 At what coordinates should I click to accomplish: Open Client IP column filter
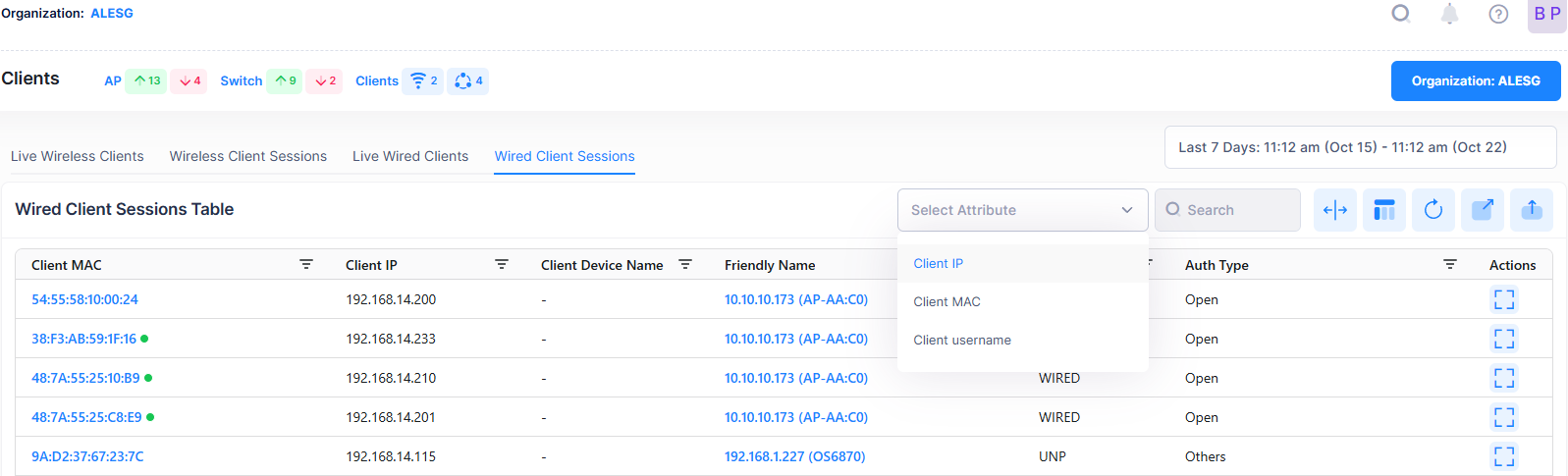point(502,265)
